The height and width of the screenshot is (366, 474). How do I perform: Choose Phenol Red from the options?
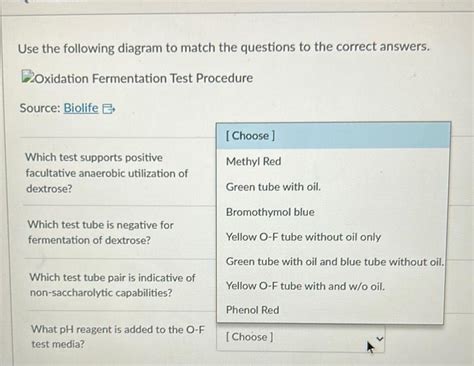coord(252,310)
